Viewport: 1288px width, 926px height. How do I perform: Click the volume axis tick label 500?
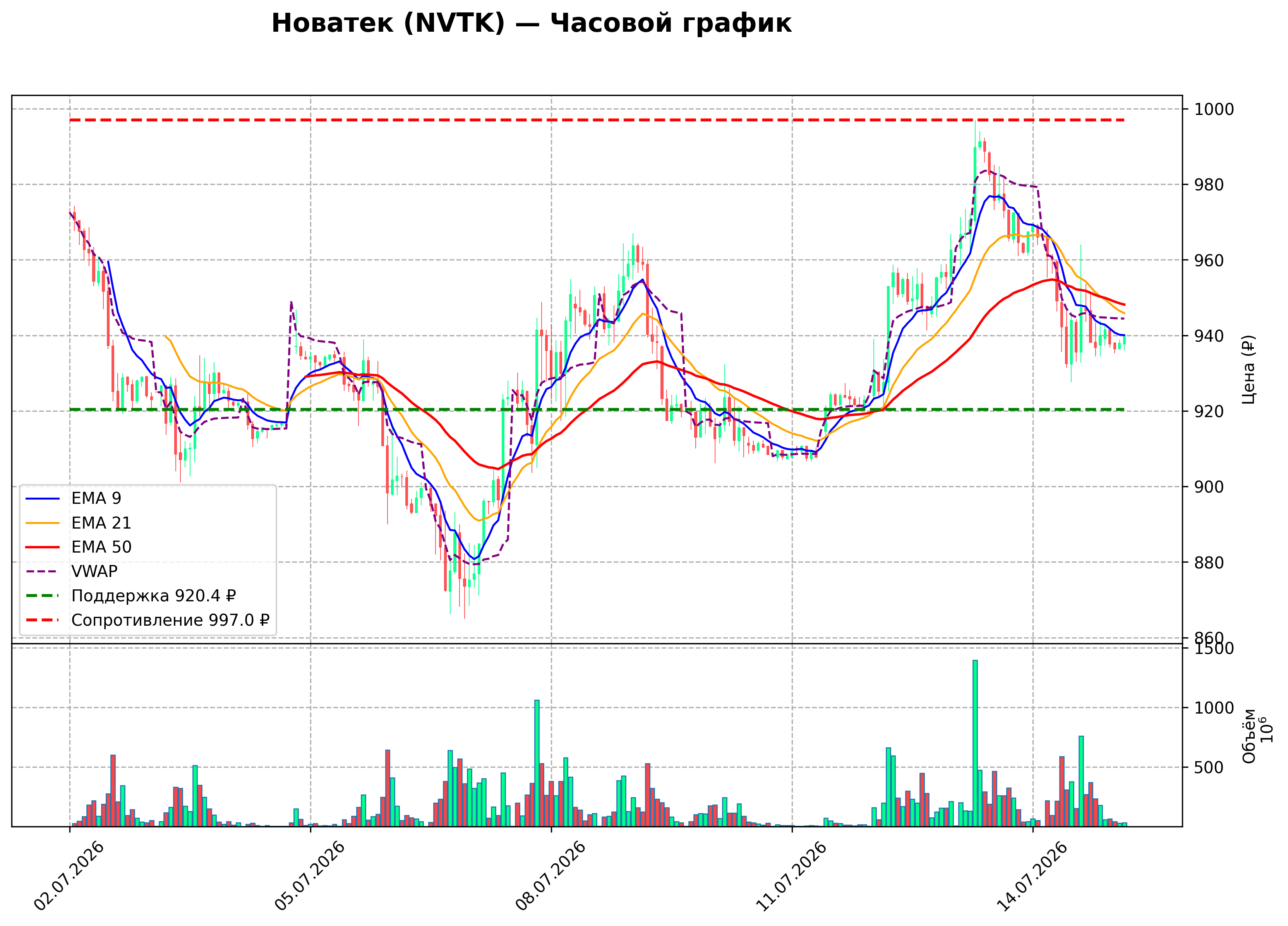point(1209,768)
